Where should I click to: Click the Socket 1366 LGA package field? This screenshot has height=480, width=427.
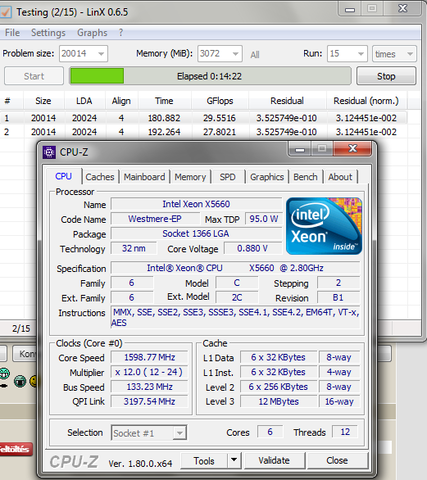pyautogui.click(x=196, y=234)
